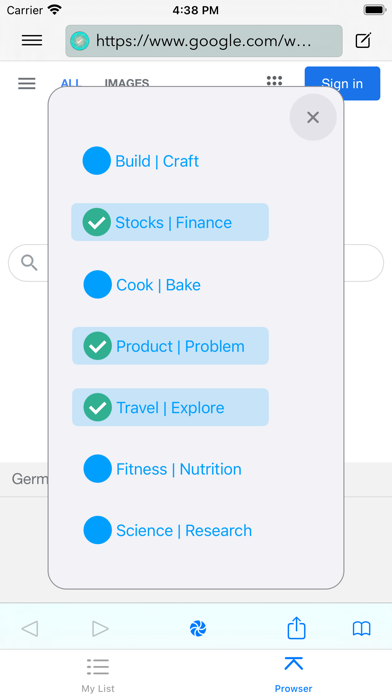Close the category popup
The image size is (392, 696).
(x=313, y=117)
